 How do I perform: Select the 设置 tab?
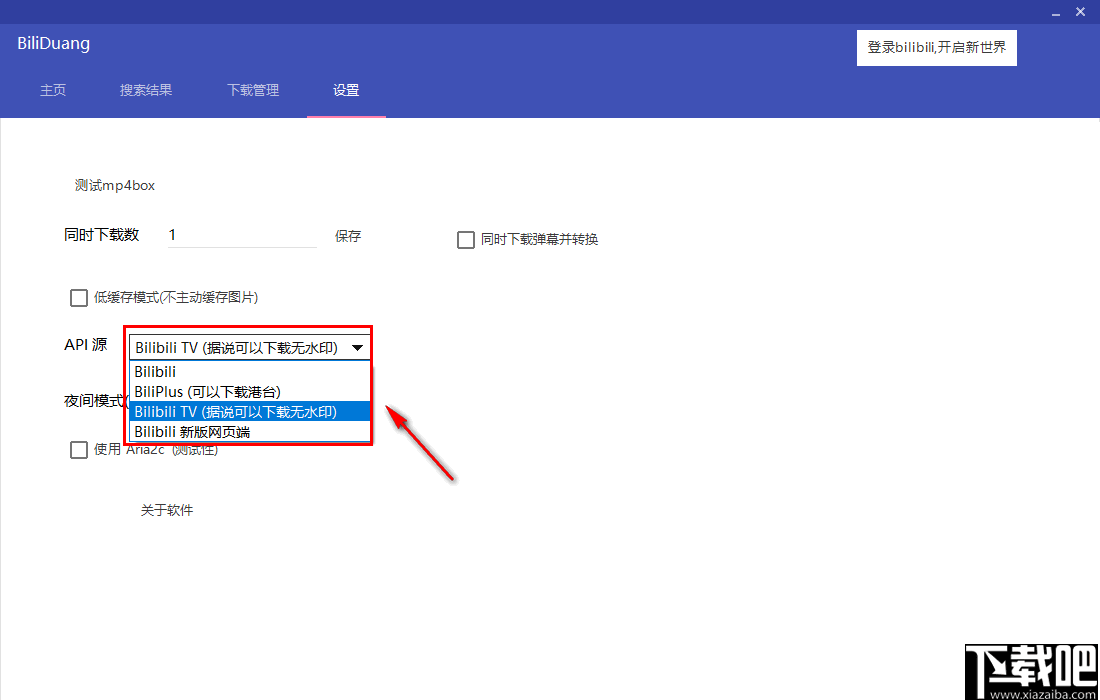pos(346,90)
